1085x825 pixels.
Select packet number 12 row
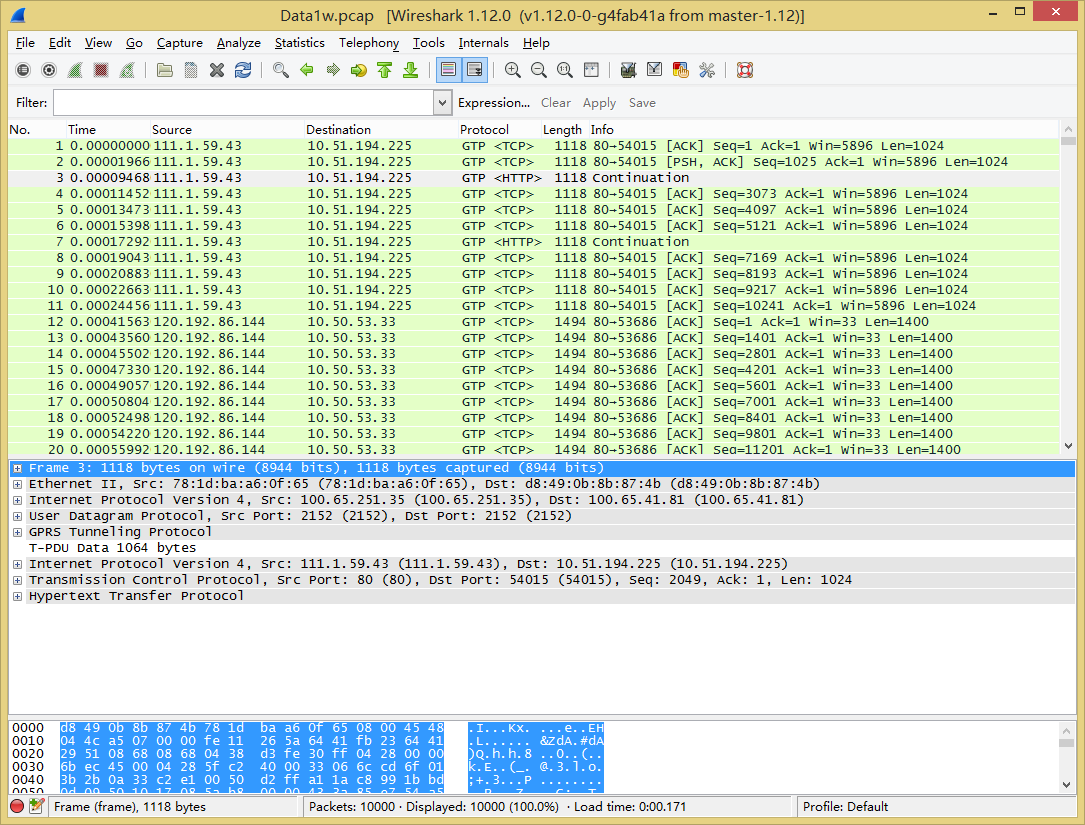pyautogui.click(x=534, y=322)
